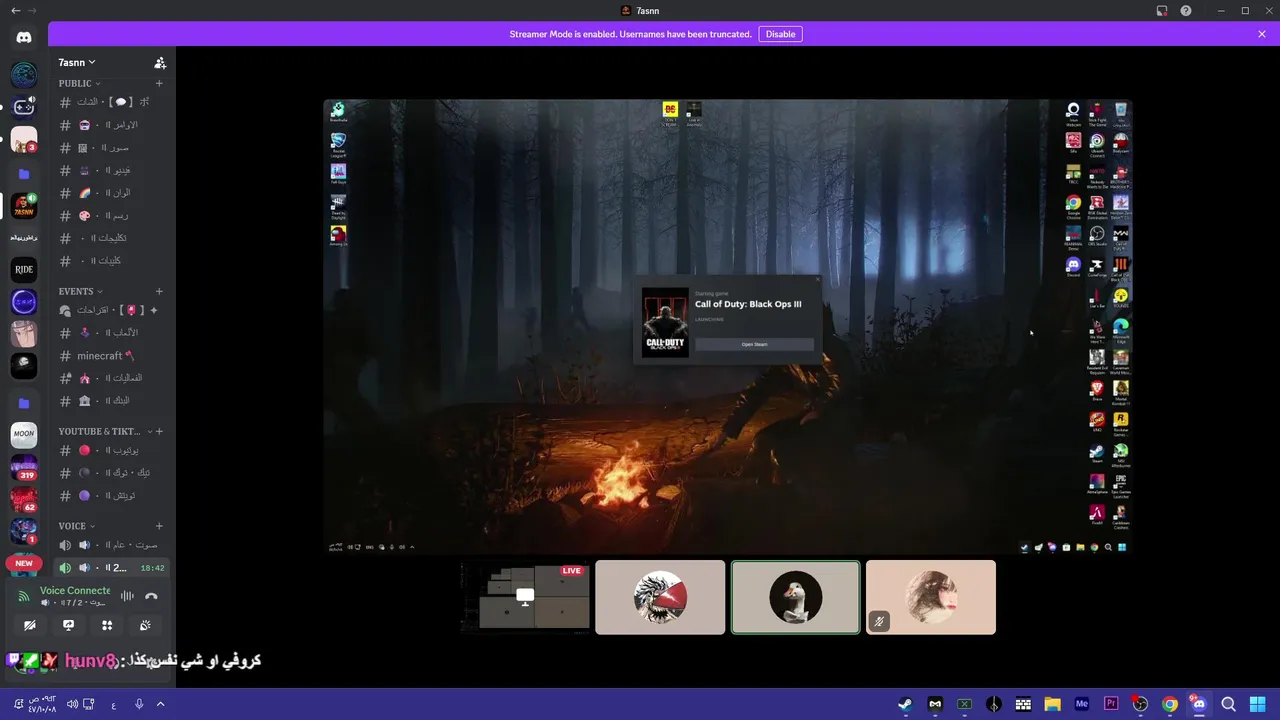Open the الألعاب text channel
1280x720 pixels.
(112, 332)
